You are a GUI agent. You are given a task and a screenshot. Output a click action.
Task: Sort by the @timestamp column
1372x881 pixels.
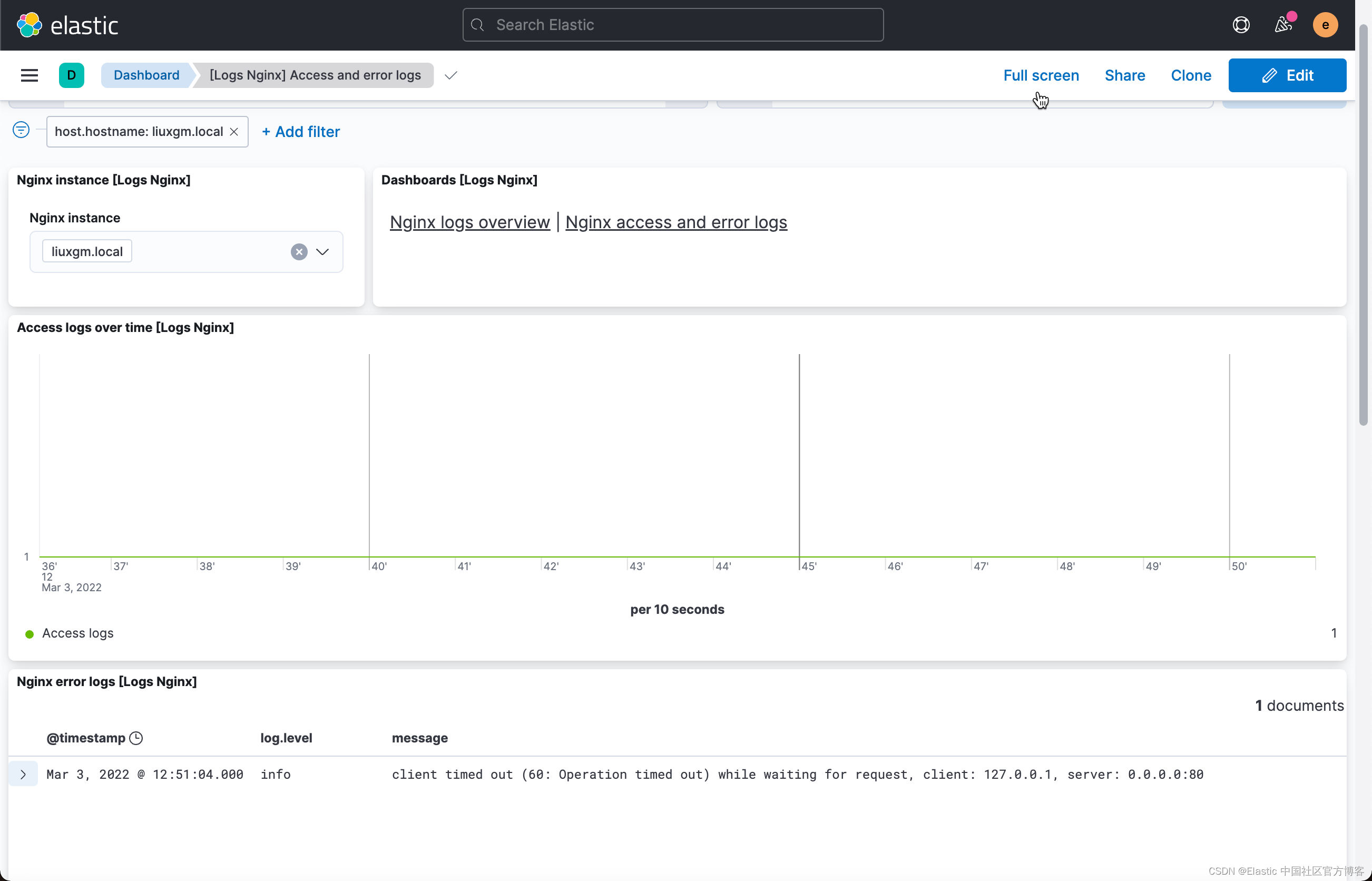pos(86,738)
